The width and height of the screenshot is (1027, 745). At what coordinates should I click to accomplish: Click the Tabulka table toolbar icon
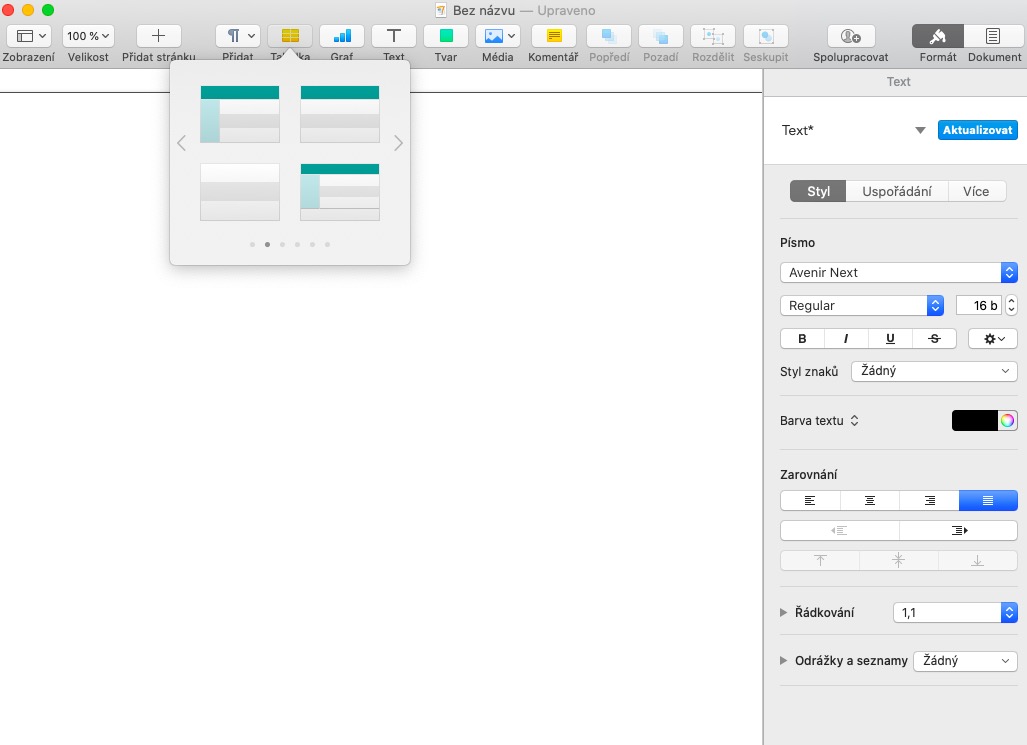pos(290,36)
